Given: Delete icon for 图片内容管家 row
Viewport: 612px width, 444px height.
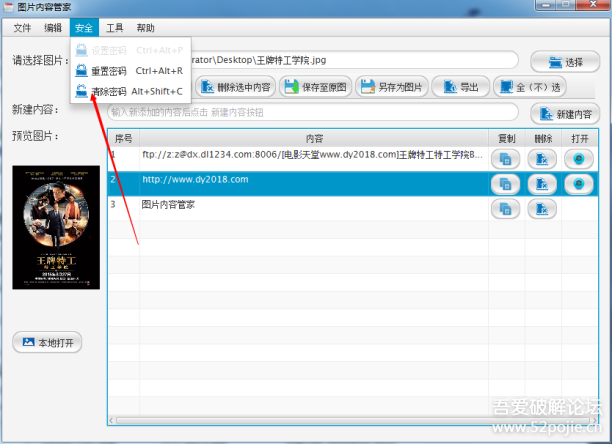Looking at the screenshot, I should coord(542,209).
